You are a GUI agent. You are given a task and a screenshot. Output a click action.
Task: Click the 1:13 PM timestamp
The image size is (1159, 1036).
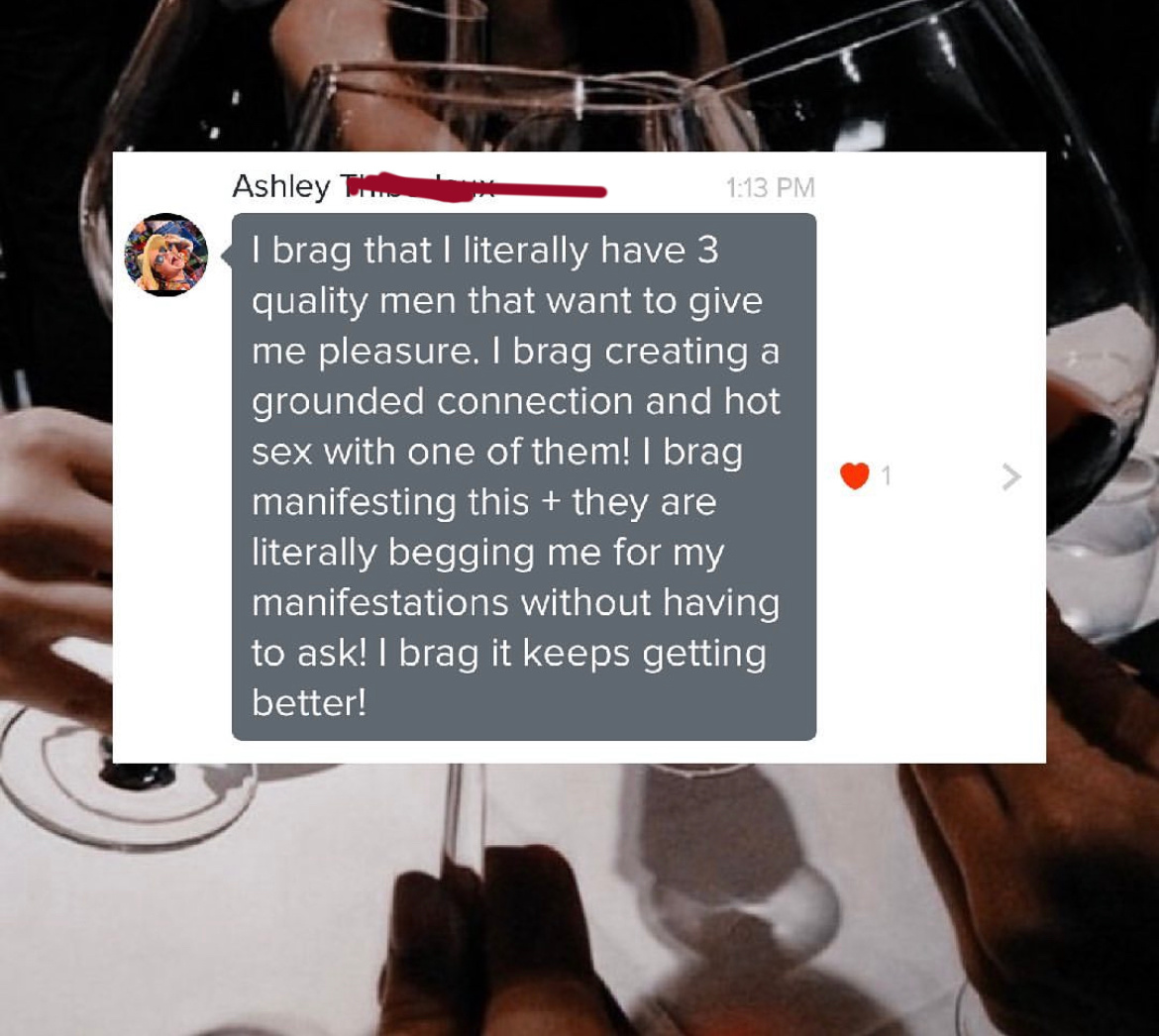pos(771,187)
